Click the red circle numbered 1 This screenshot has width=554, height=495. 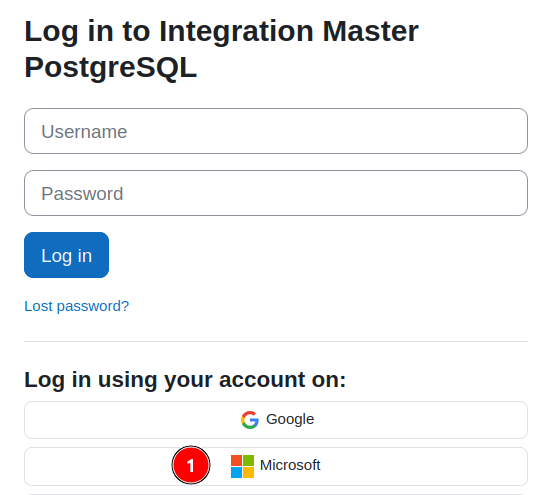(x=191, y=465)
